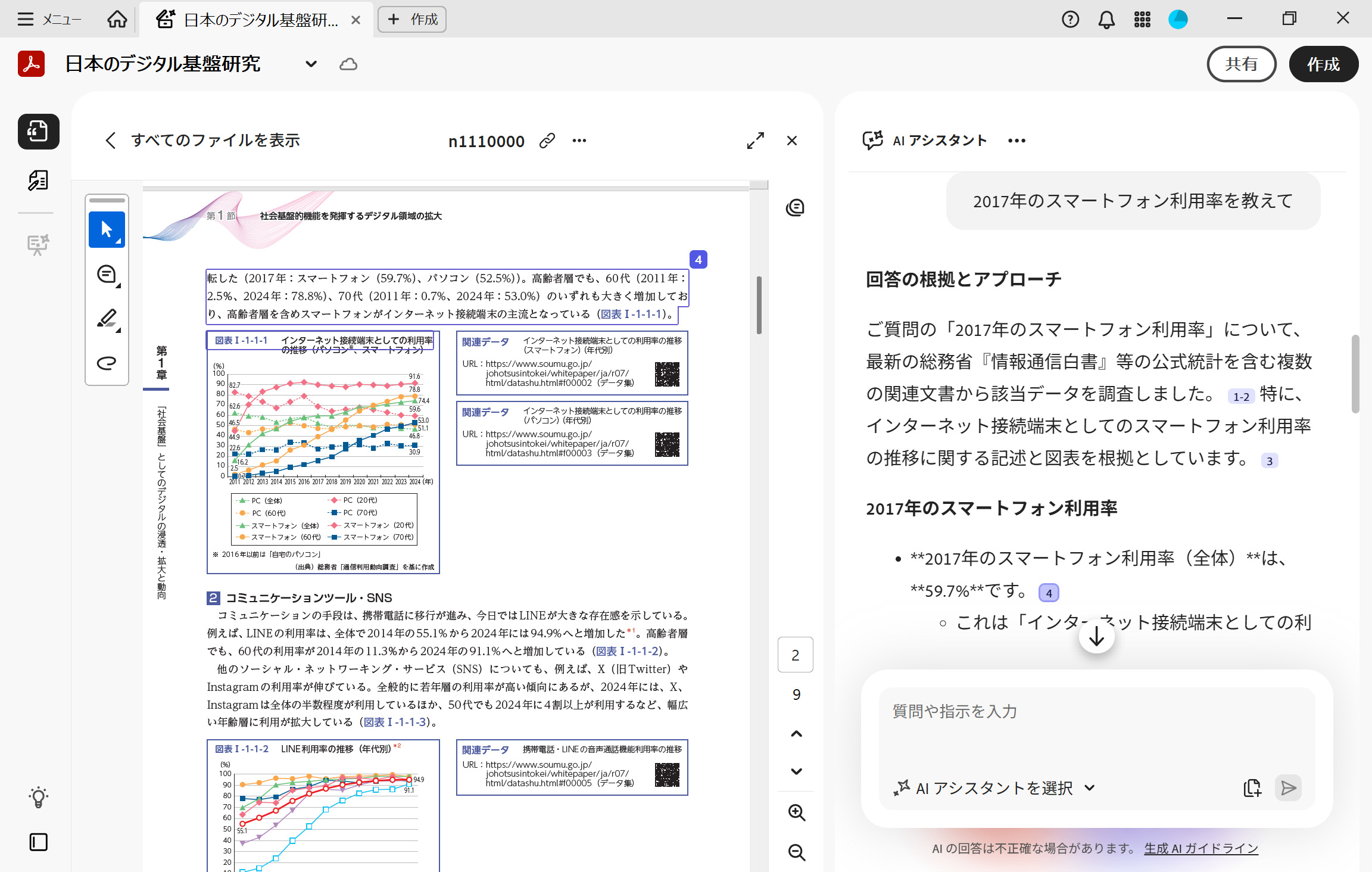Expand document viewer to full size
This screenshot has width=1372, height=872.
pos(755,141)
